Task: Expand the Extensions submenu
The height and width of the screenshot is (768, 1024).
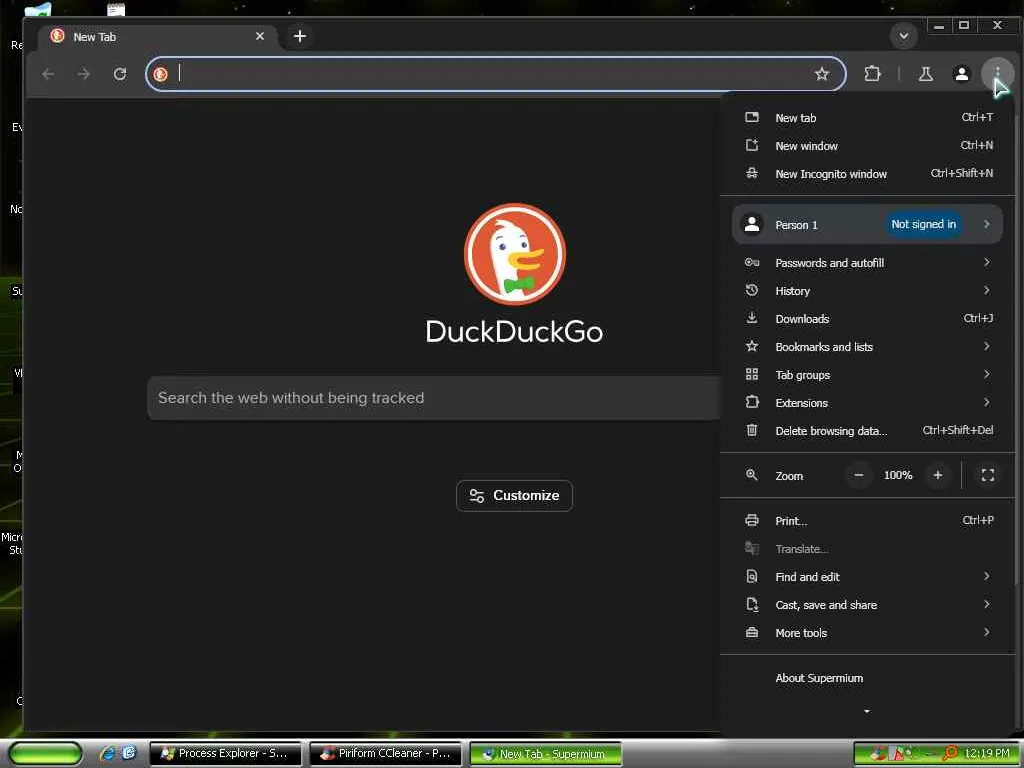Action: click(x=869, y=403)
